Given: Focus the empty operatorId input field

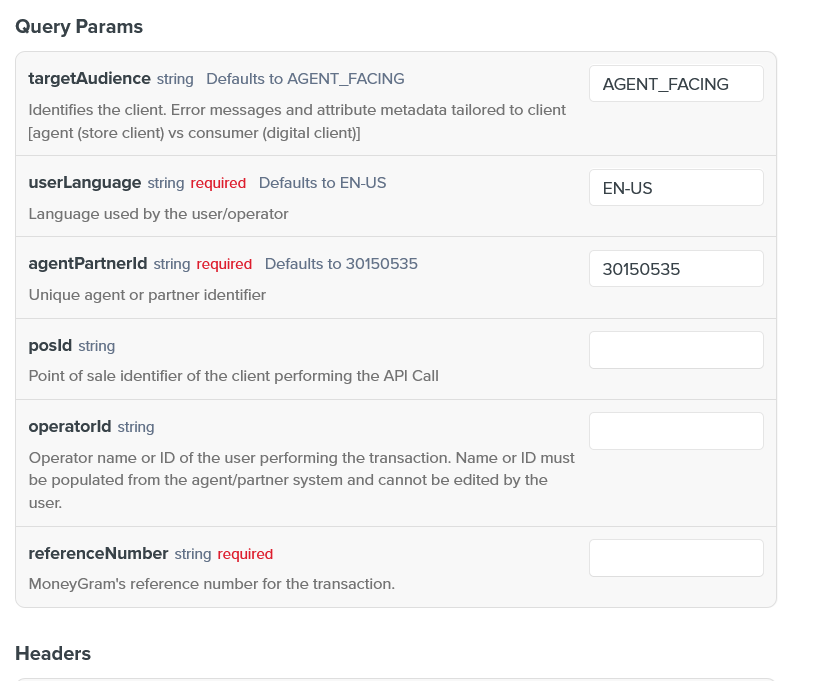Looking at the screenshot, I should coord(676,431).
